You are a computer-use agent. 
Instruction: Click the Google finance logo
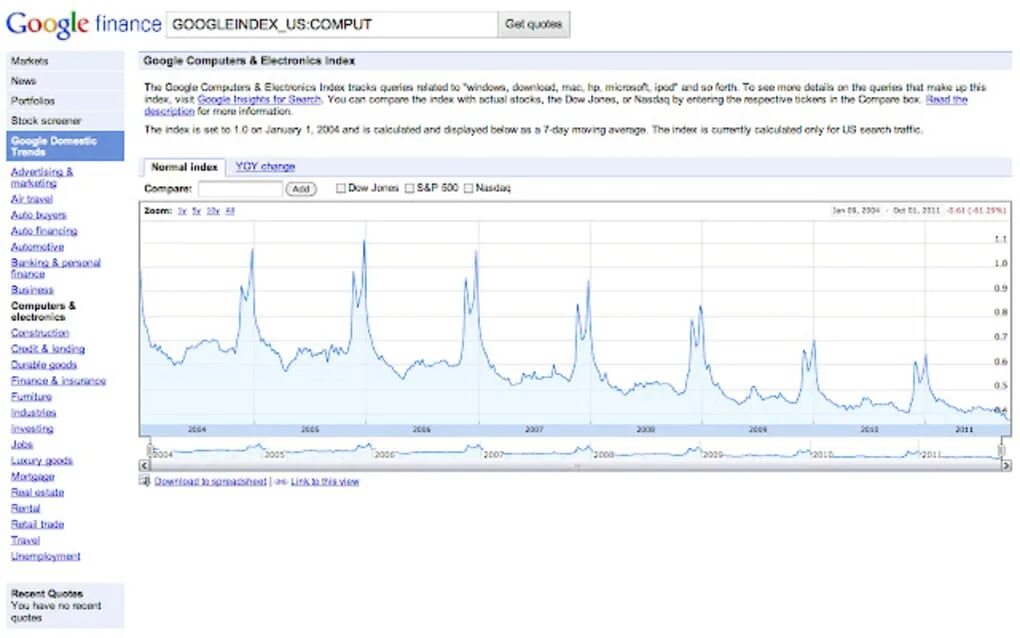point(83,24)
